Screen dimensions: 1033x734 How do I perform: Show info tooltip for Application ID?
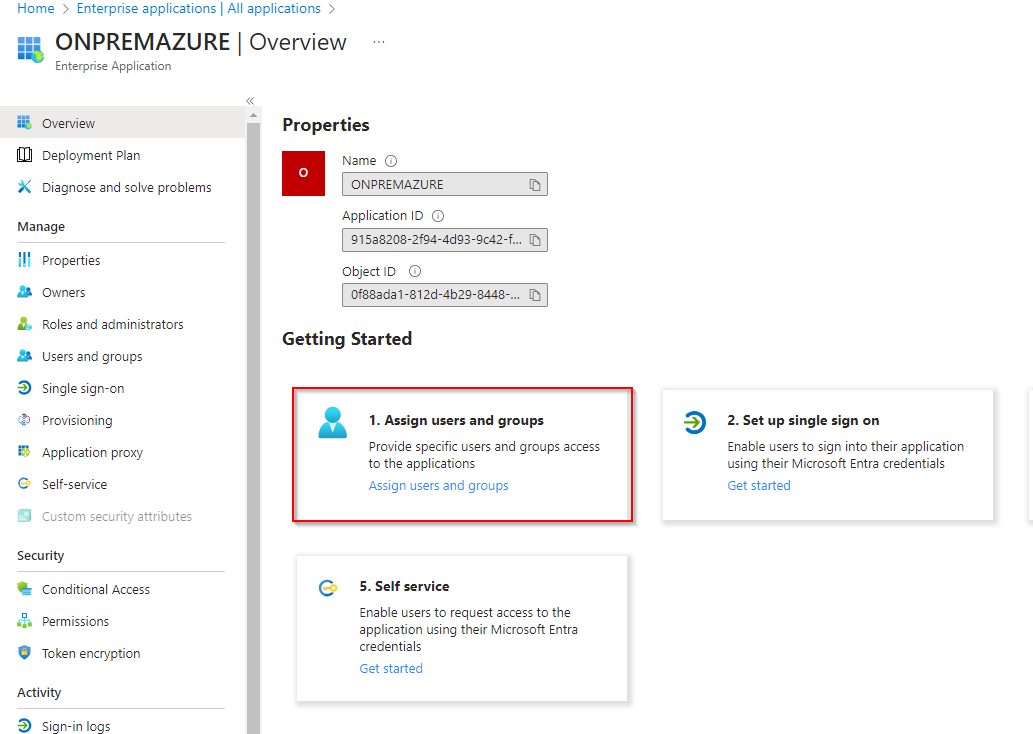[438, 216]
